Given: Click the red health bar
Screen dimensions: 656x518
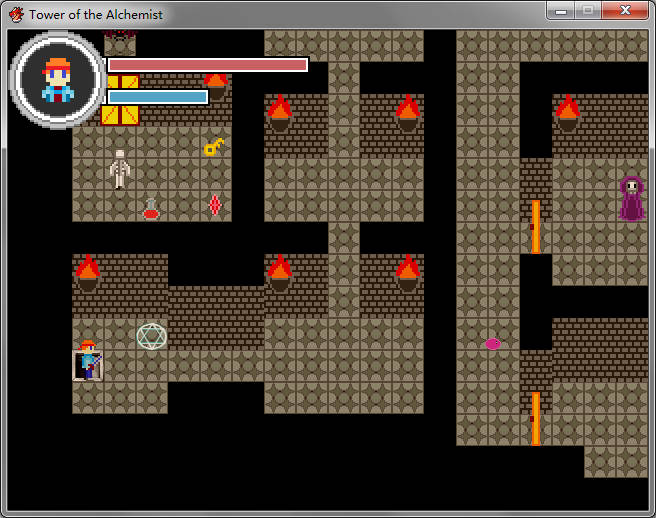Looking at the screenshot, I should tap(208, 65).
